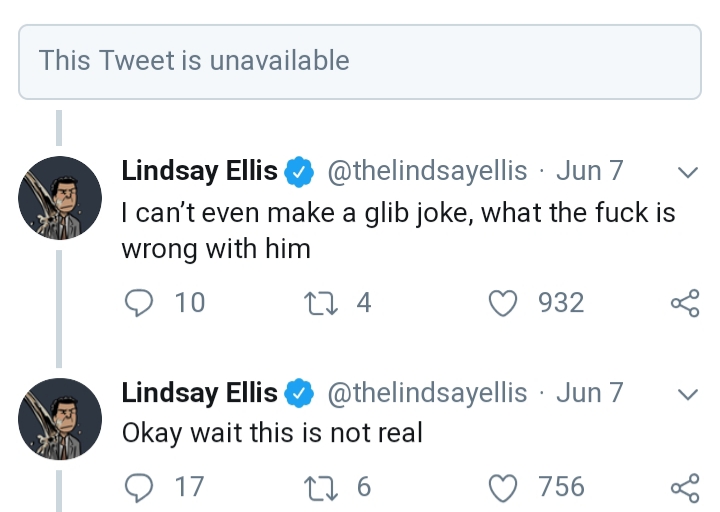Open the options chevron on the second tweet

(x=687, y=394)
